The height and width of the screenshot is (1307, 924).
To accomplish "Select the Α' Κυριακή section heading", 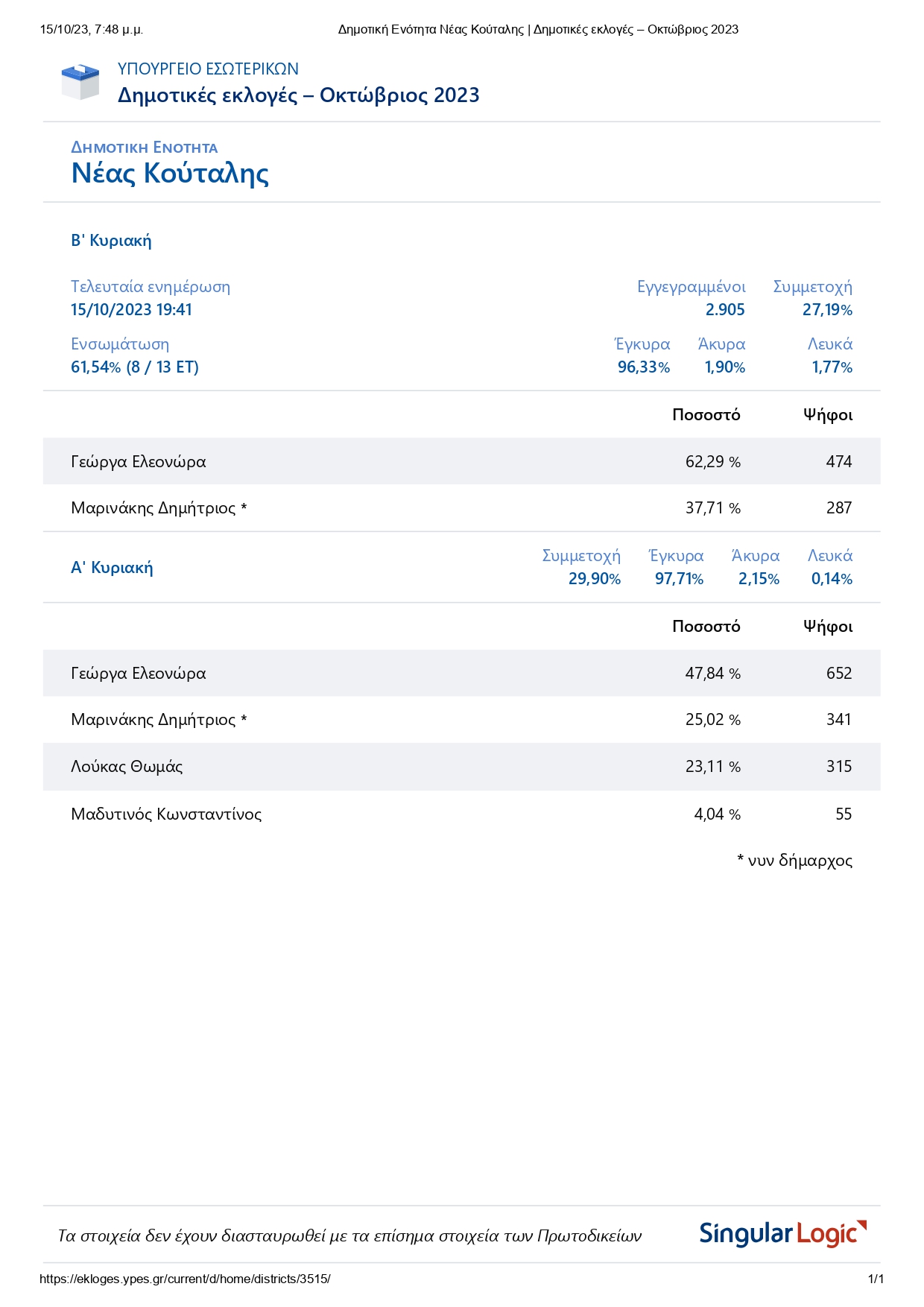I will [x=112, y=568].
